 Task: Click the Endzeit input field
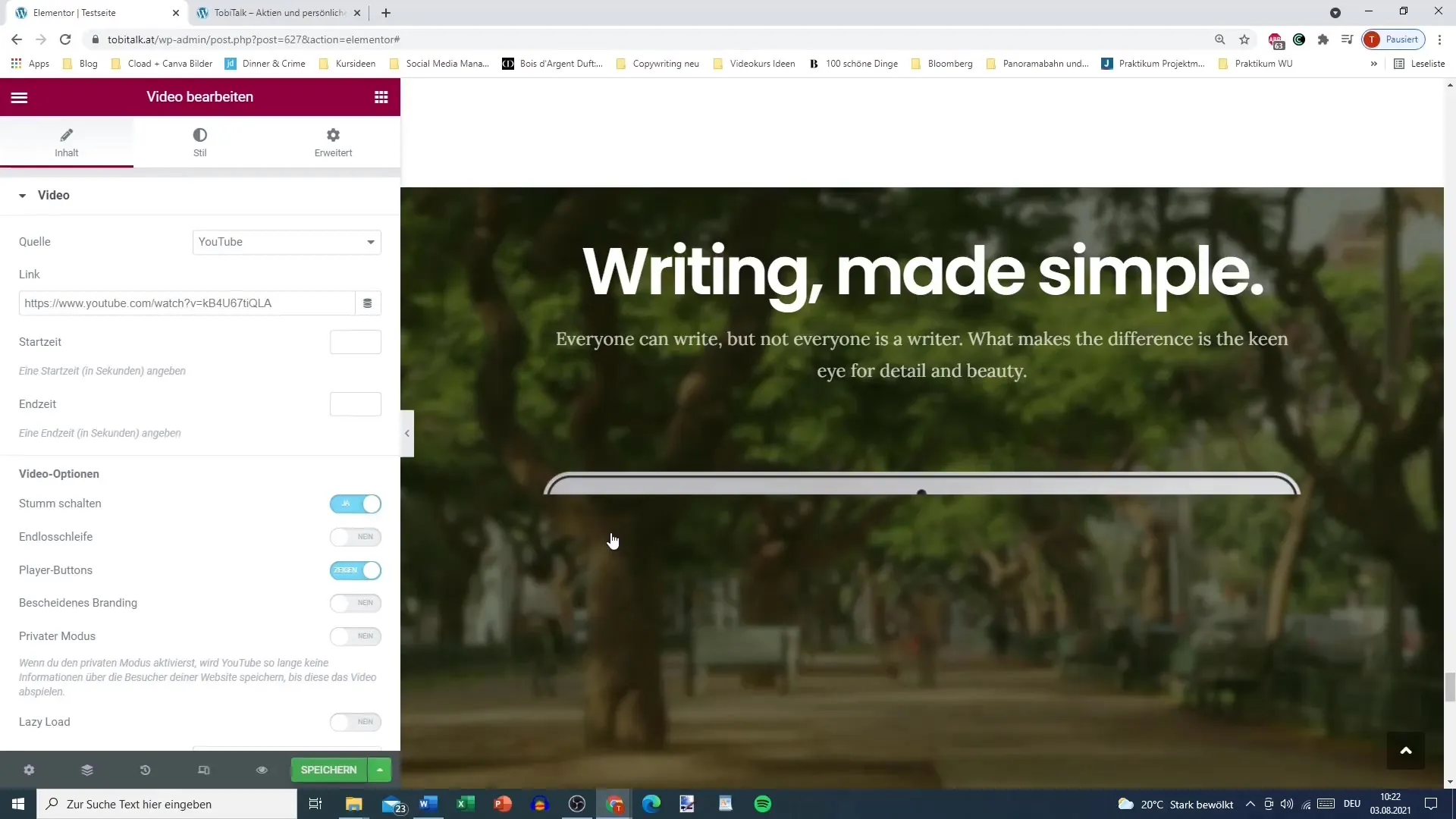(x=356, y=404)
